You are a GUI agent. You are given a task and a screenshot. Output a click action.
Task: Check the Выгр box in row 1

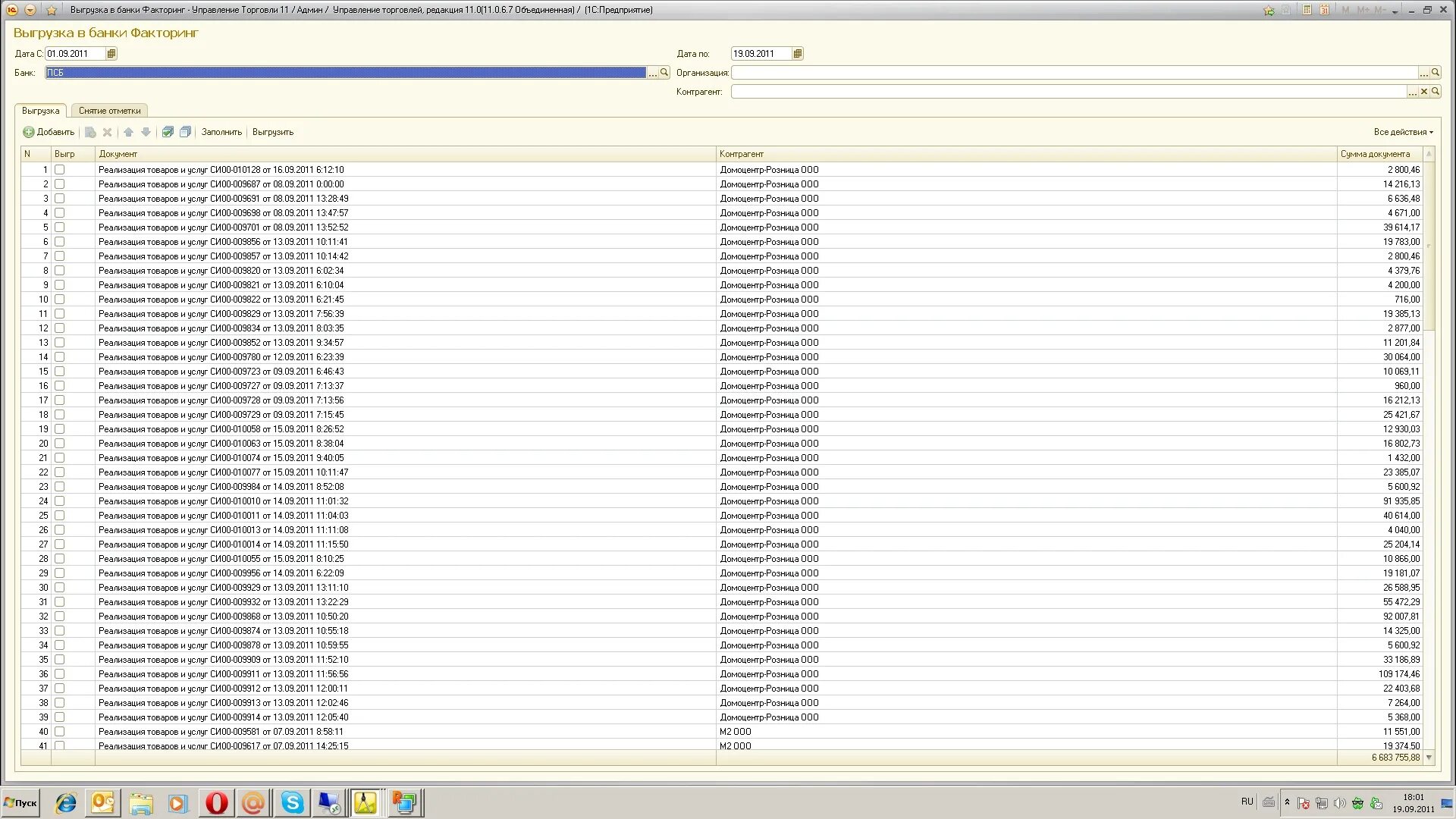click(60, 170)
